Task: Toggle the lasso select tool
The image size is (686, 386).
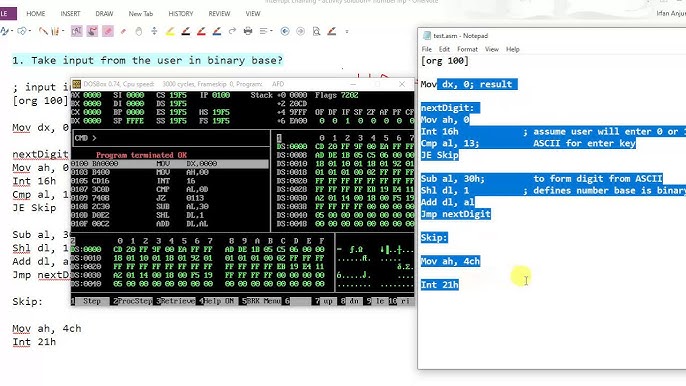Action: point(92,31)
